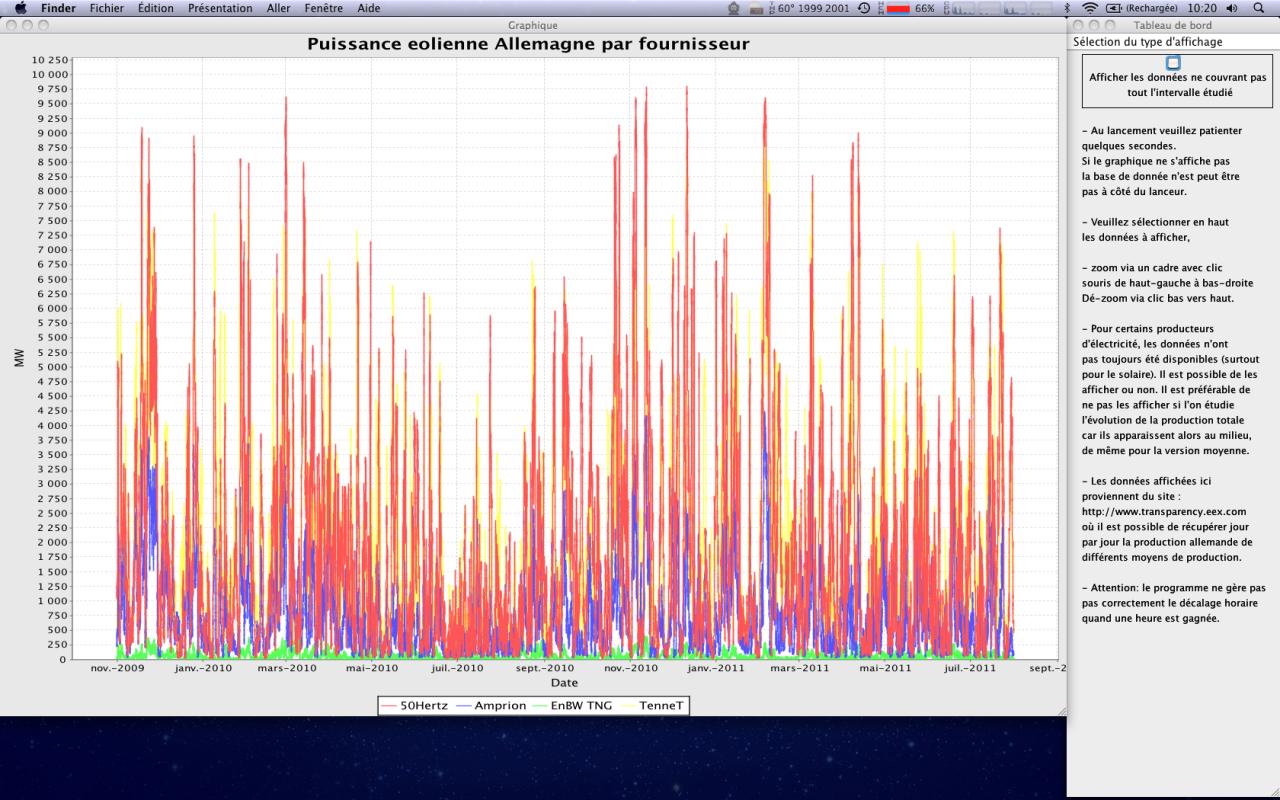Click the janv.-2010 date tick label
This screenshot has width=1280, height=800.
coord(202,668)
